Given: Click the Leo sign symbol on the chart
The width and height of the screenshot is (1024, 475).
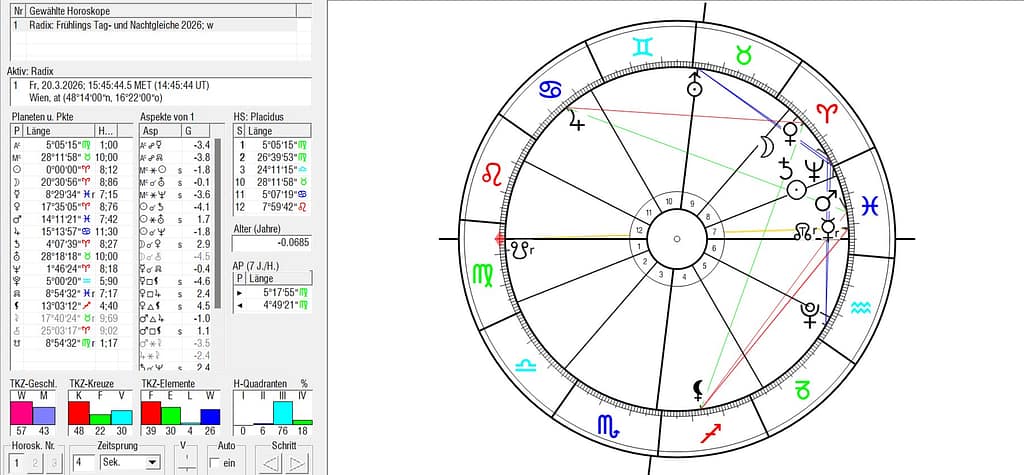Looking at the screenshot, I should click(x=493, y=177).
